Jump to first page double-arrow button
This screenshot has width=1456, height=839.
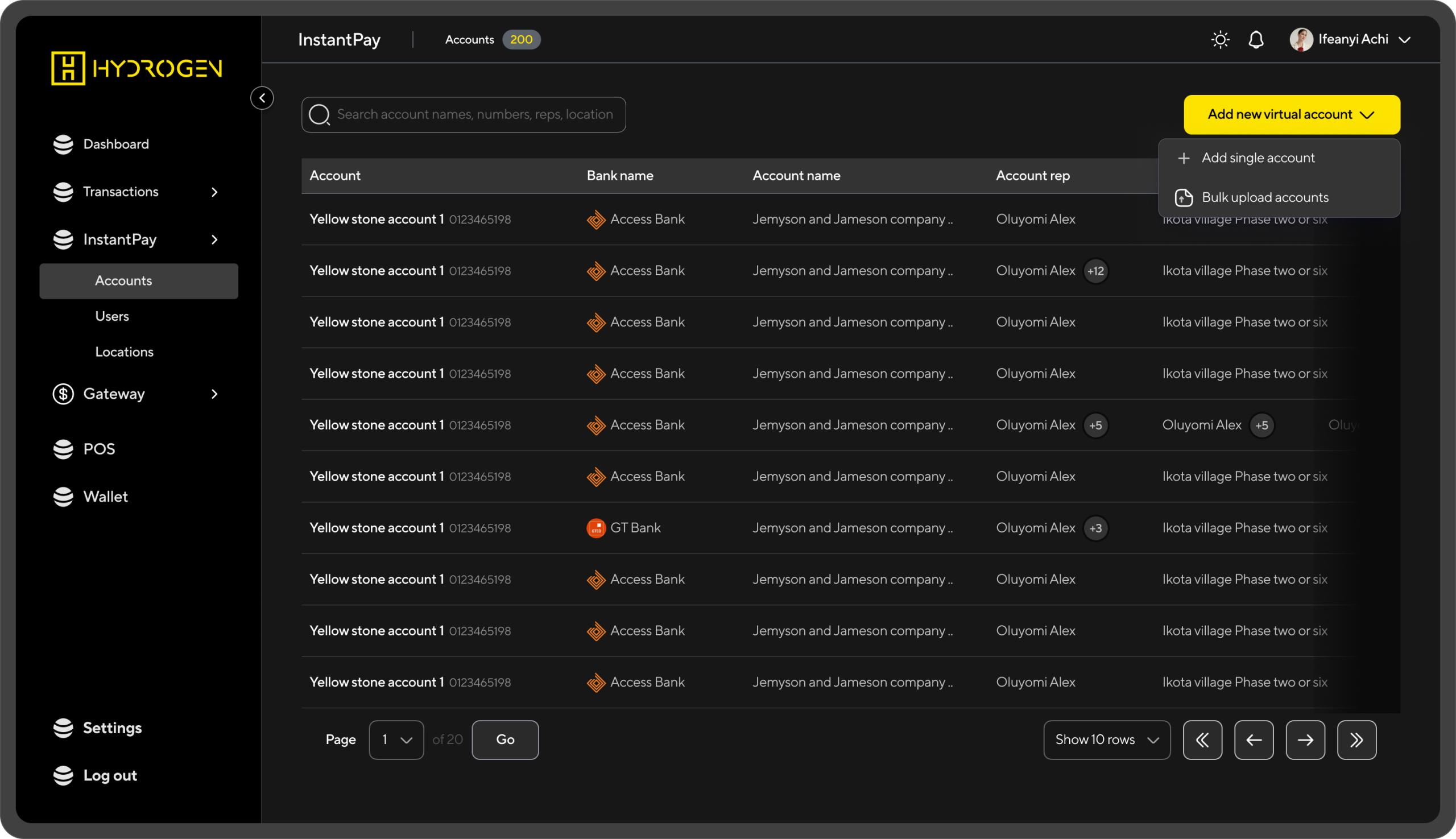(x=1202, y=740)
